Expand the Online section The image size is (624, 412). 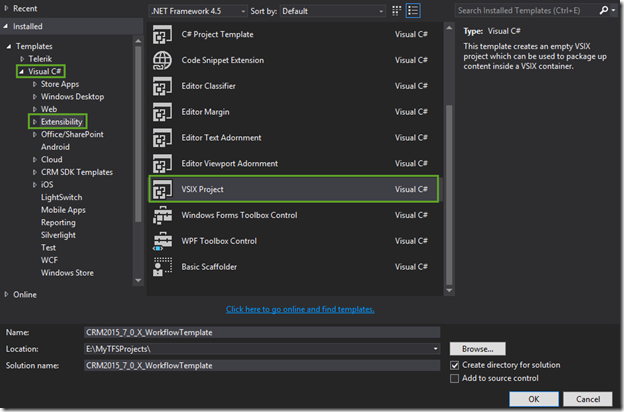(x=6, y=295)
